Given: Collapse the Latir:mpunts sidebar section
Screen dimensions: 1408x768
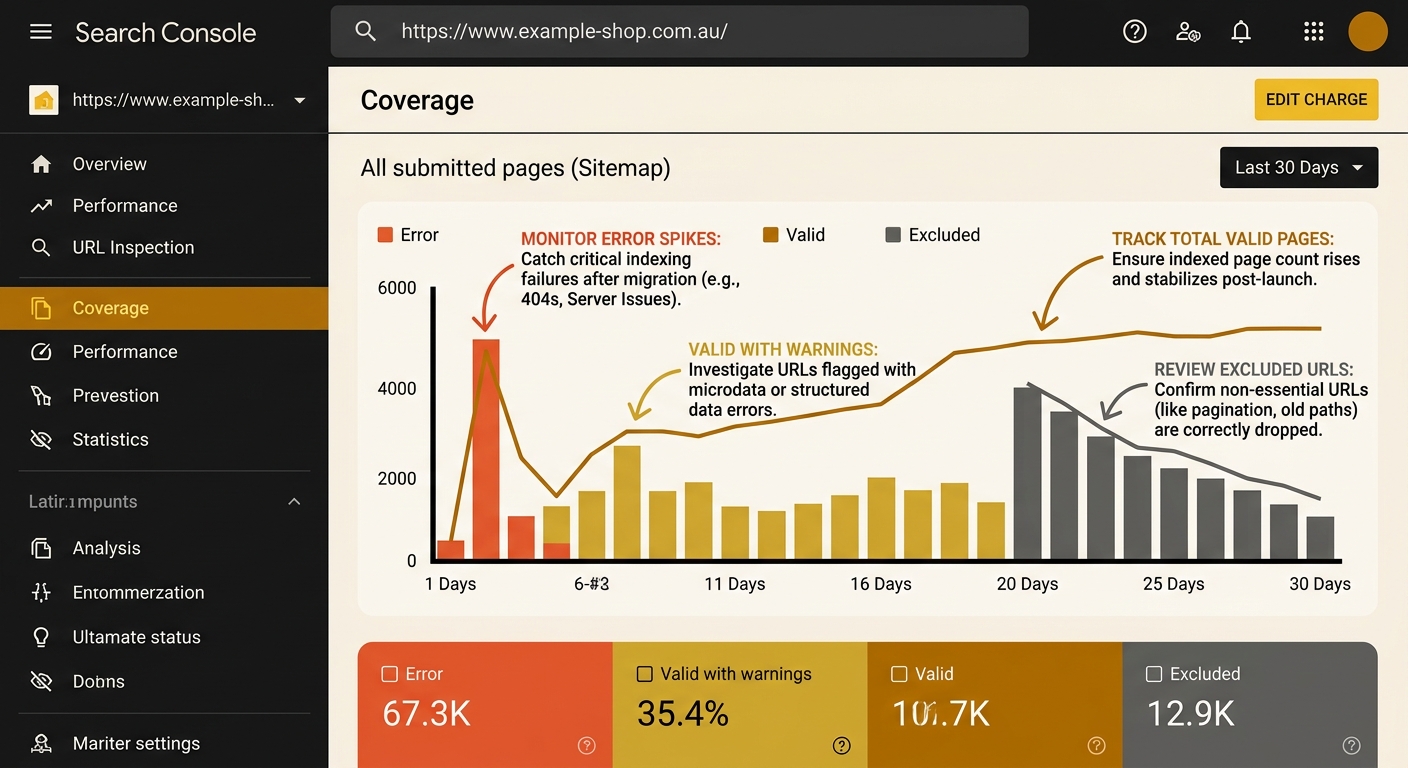Looking at the screenshot, I should tap(294, 501).
